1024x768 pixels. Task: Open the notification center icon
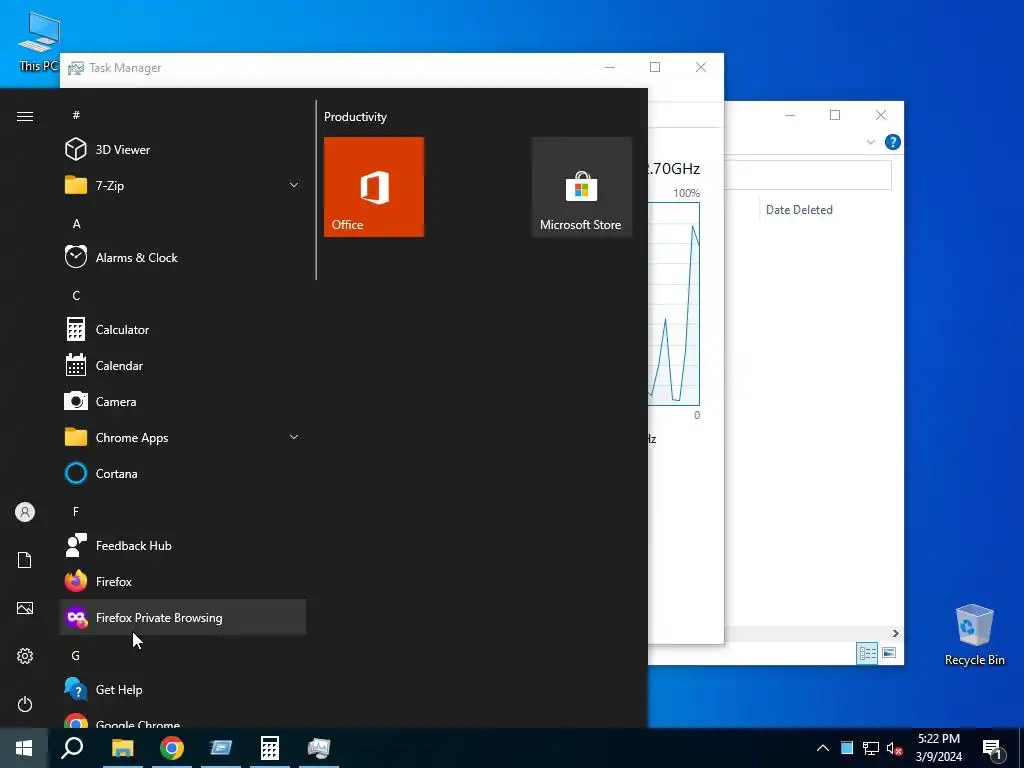992,750
